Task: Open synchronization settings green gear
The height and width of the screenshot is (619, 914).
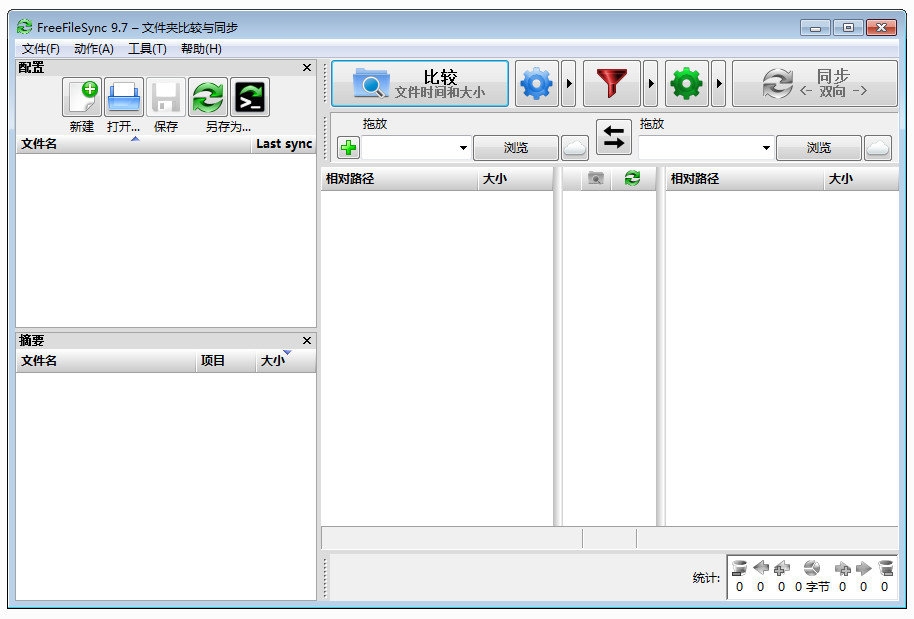Action: (686, 85)
